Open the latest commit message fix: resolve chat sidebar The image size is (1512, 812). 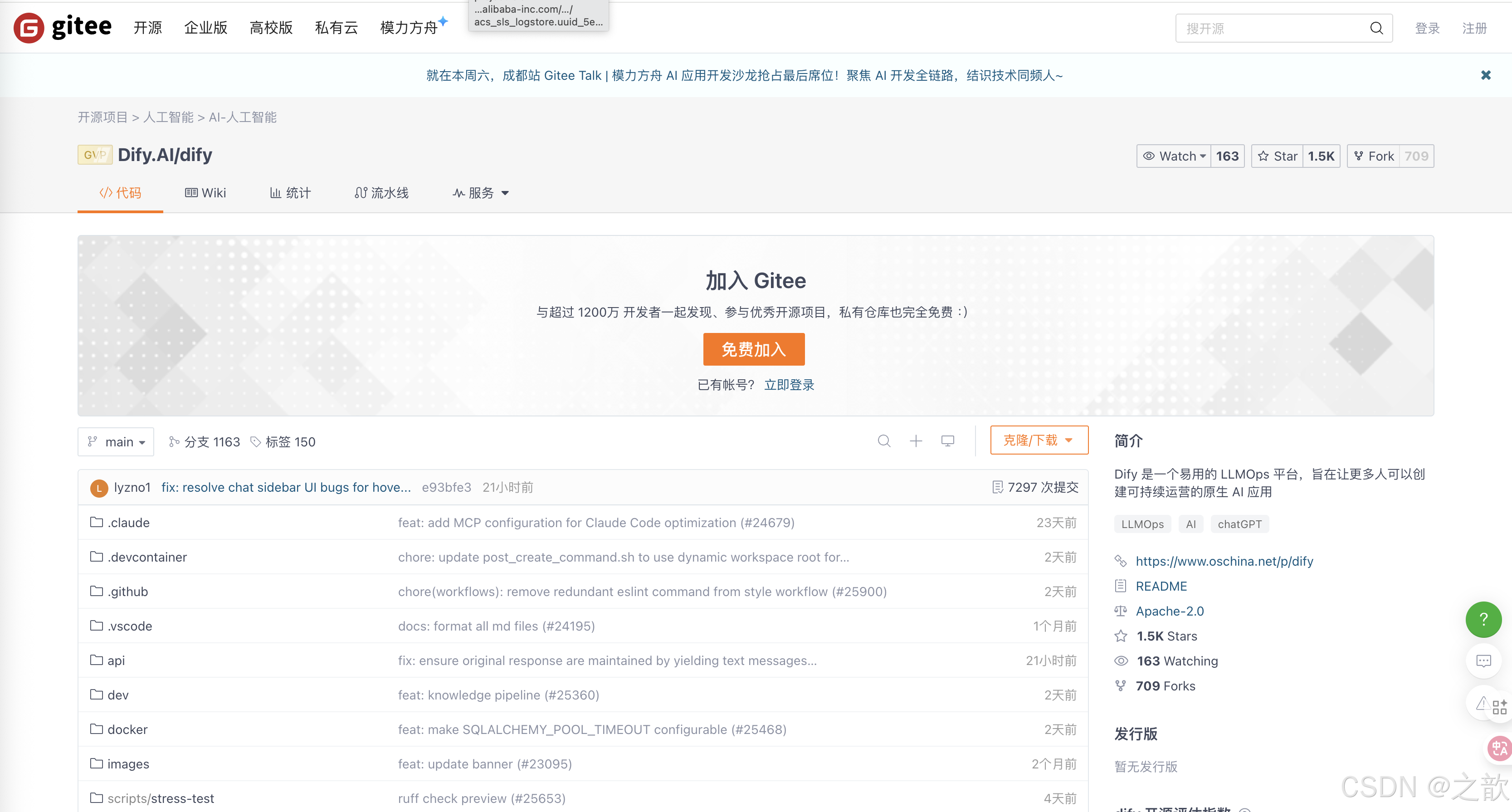286,487
